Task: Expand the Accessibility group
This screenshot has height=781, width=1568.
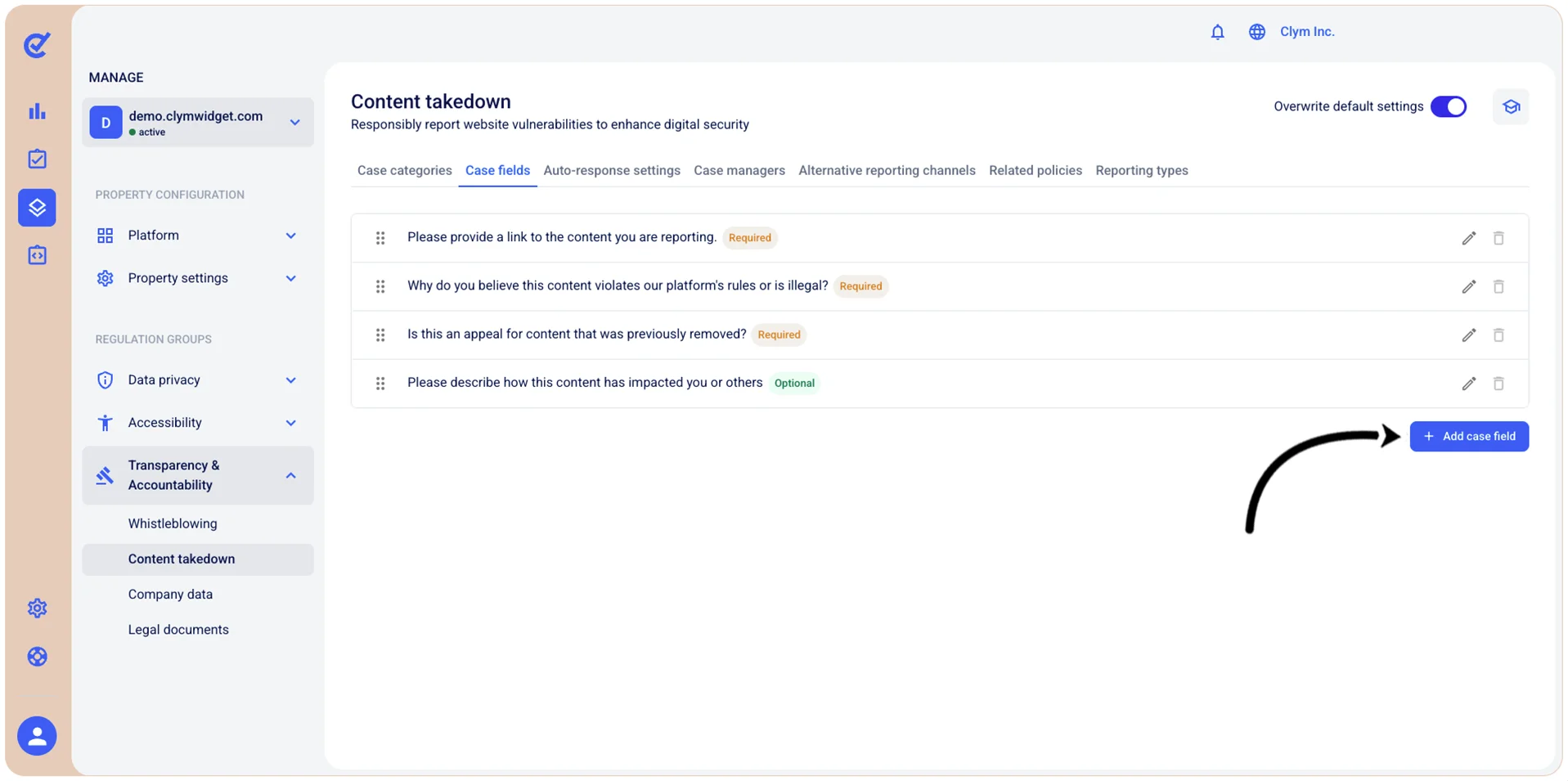Action: pyautogui.click(x=197, y=423)
